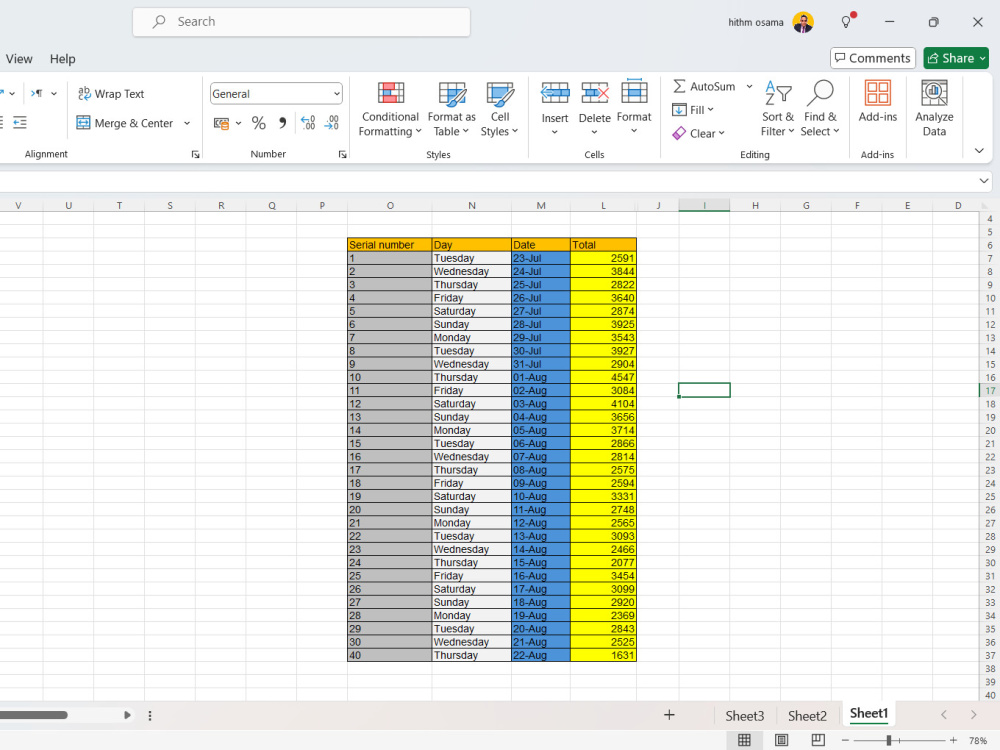Screen dimensions: 1000x750
Task: Open the View tab
Action: (18, 59)
